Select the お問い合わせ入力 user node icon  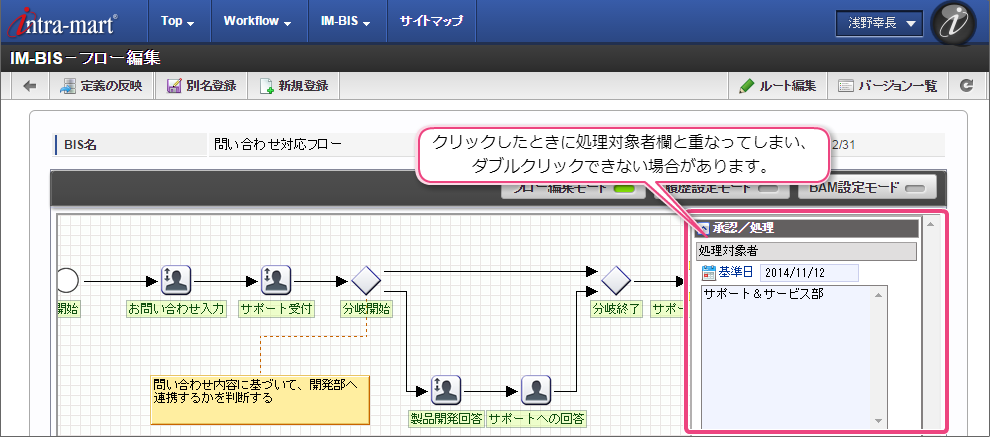pos(176,280)
